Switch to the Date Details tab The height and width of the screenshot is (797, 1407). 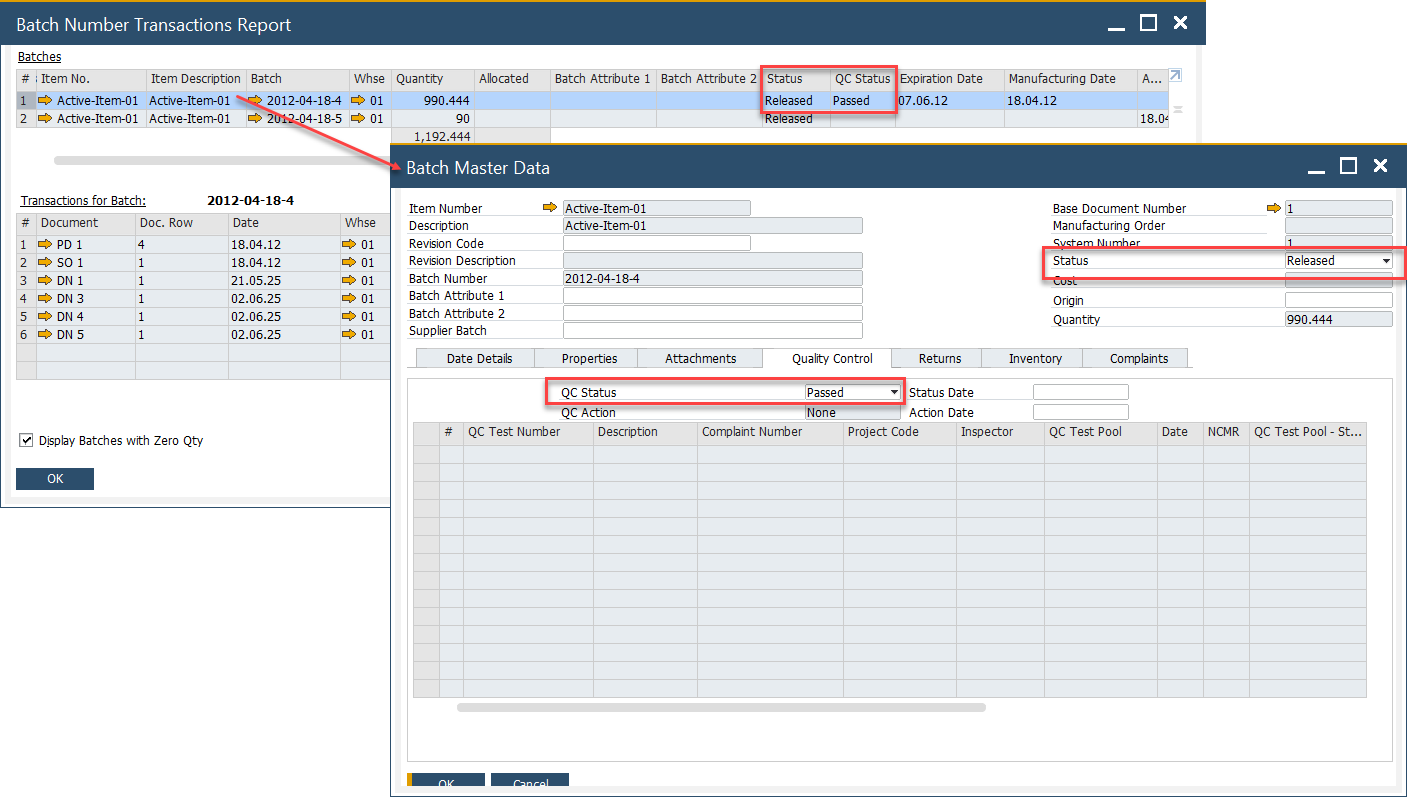click(x=479, y=359)
